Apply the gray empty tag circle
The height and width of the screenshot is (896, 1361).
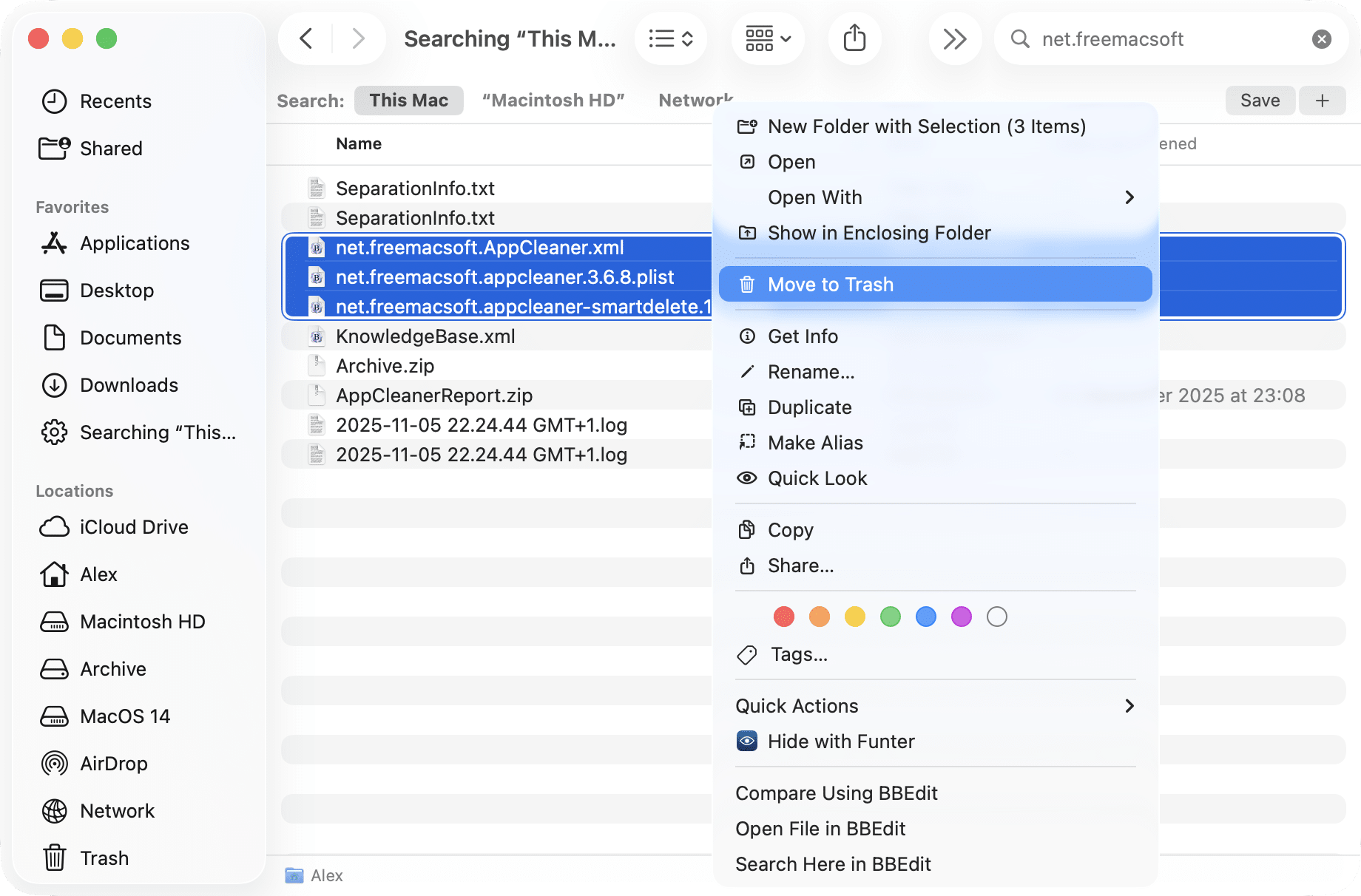997,617
